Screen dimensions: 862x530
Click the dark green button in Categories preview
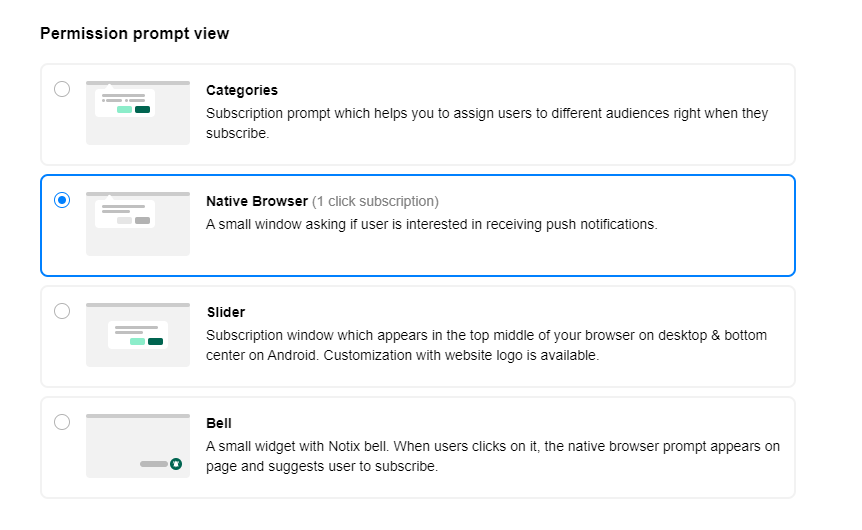pos(142,109)
